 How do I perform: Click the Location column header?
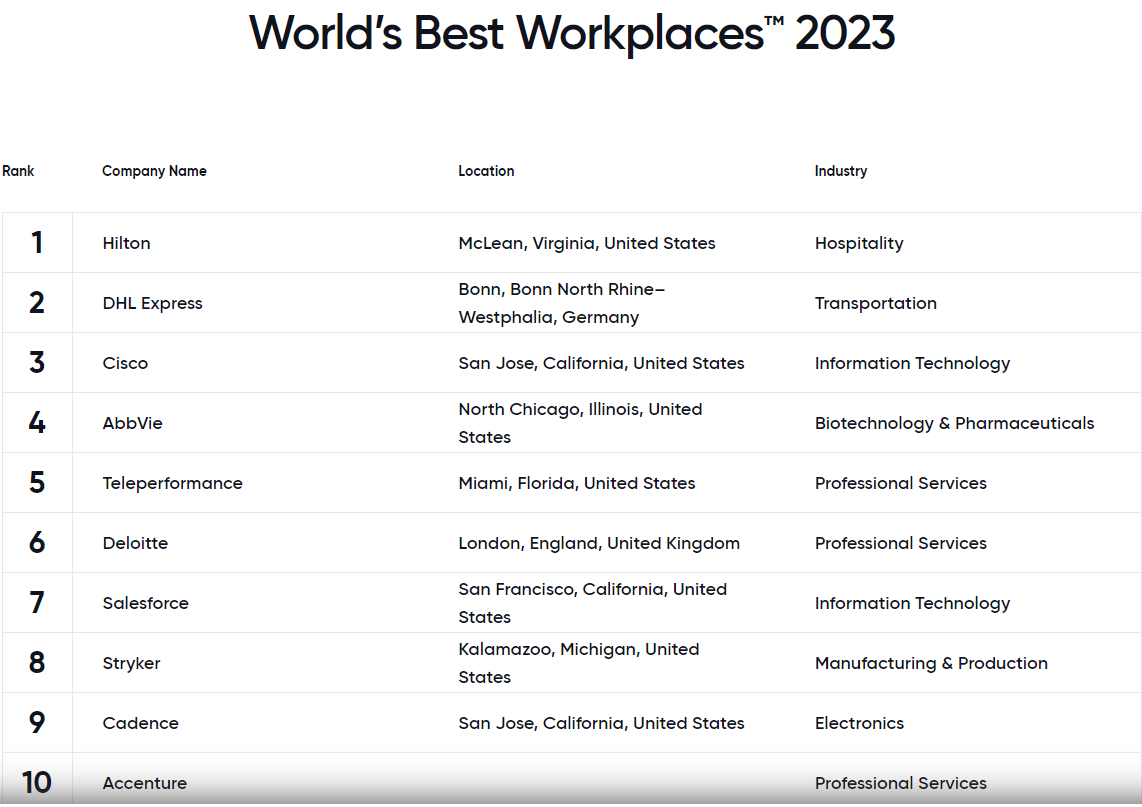pyautogui.click(x=487, y=171)
